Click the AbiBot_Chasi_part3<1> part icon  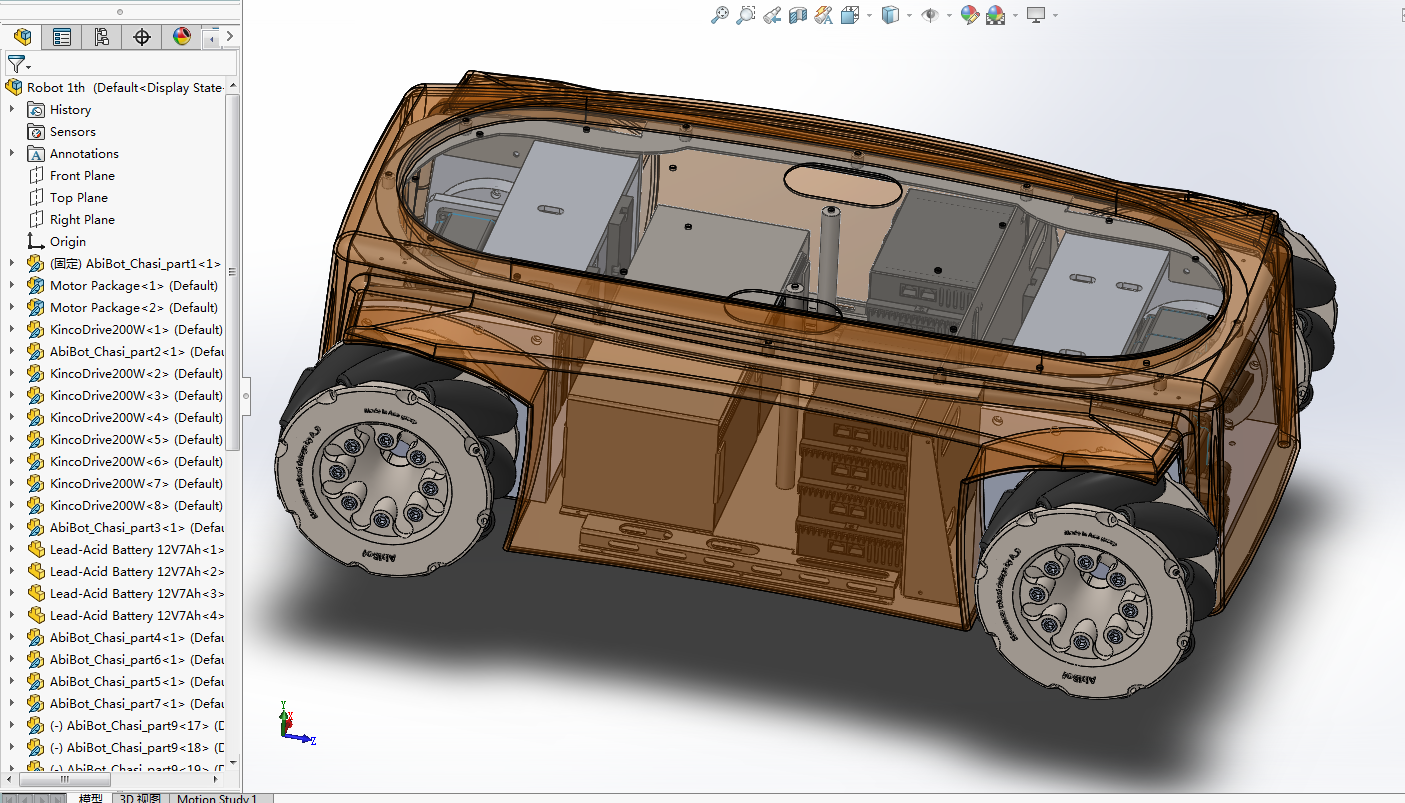coord(36,527)
